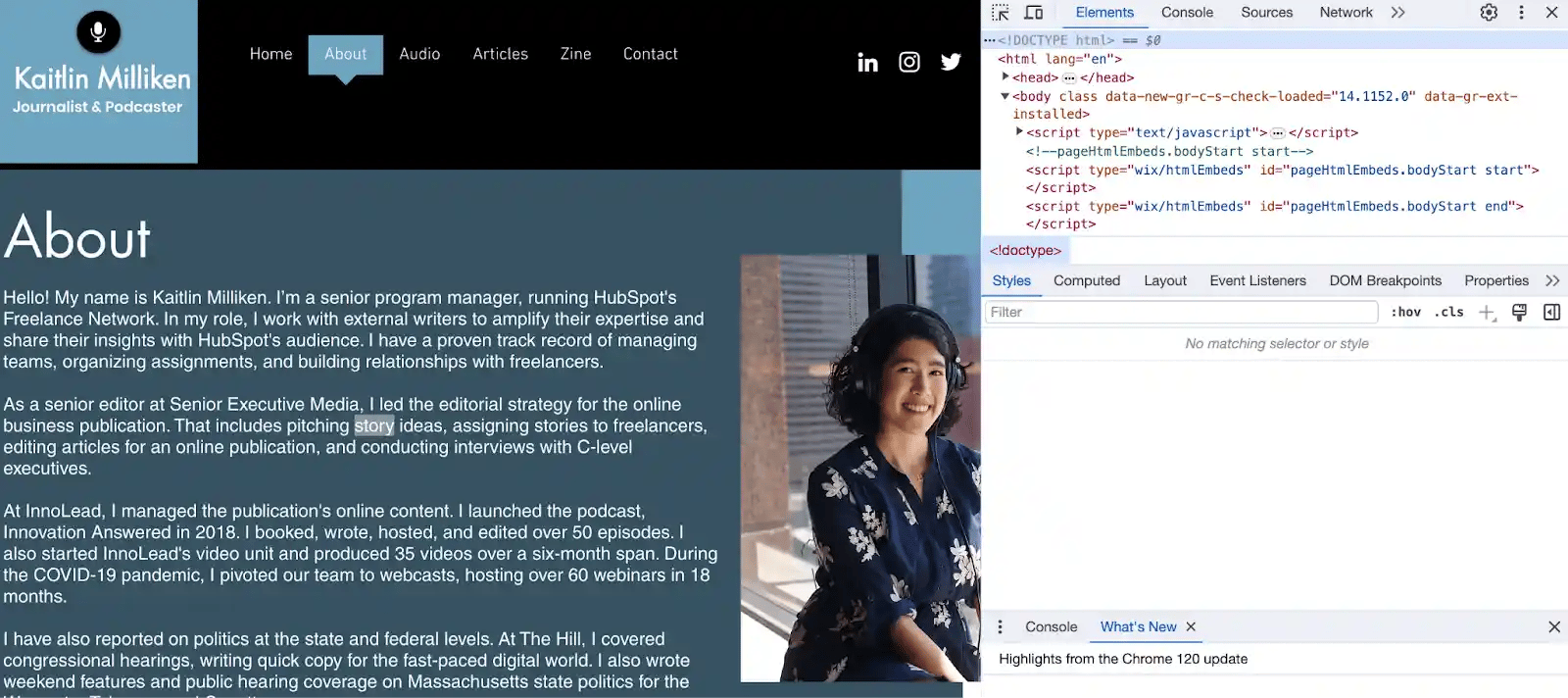Open the Computed tab in styles pane
1568x698 pixels.
[1086, 281]
